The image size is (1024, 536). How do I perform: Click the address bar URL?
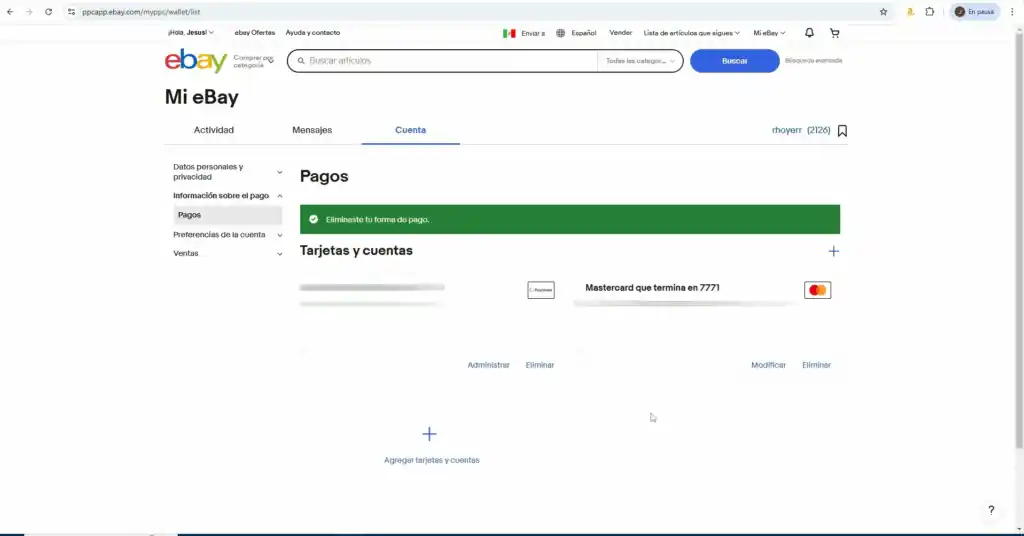pyautogui.click(x=141, y=12)
